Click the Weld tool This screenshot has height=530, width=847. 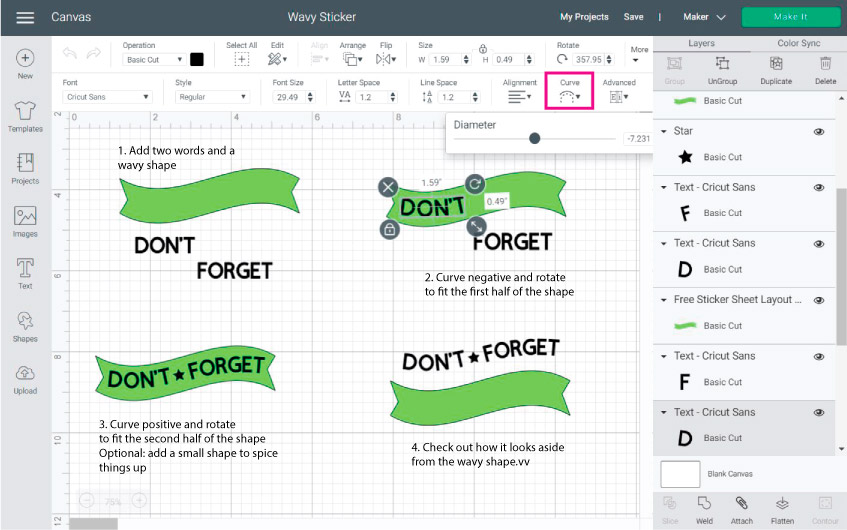coord(704,510)
